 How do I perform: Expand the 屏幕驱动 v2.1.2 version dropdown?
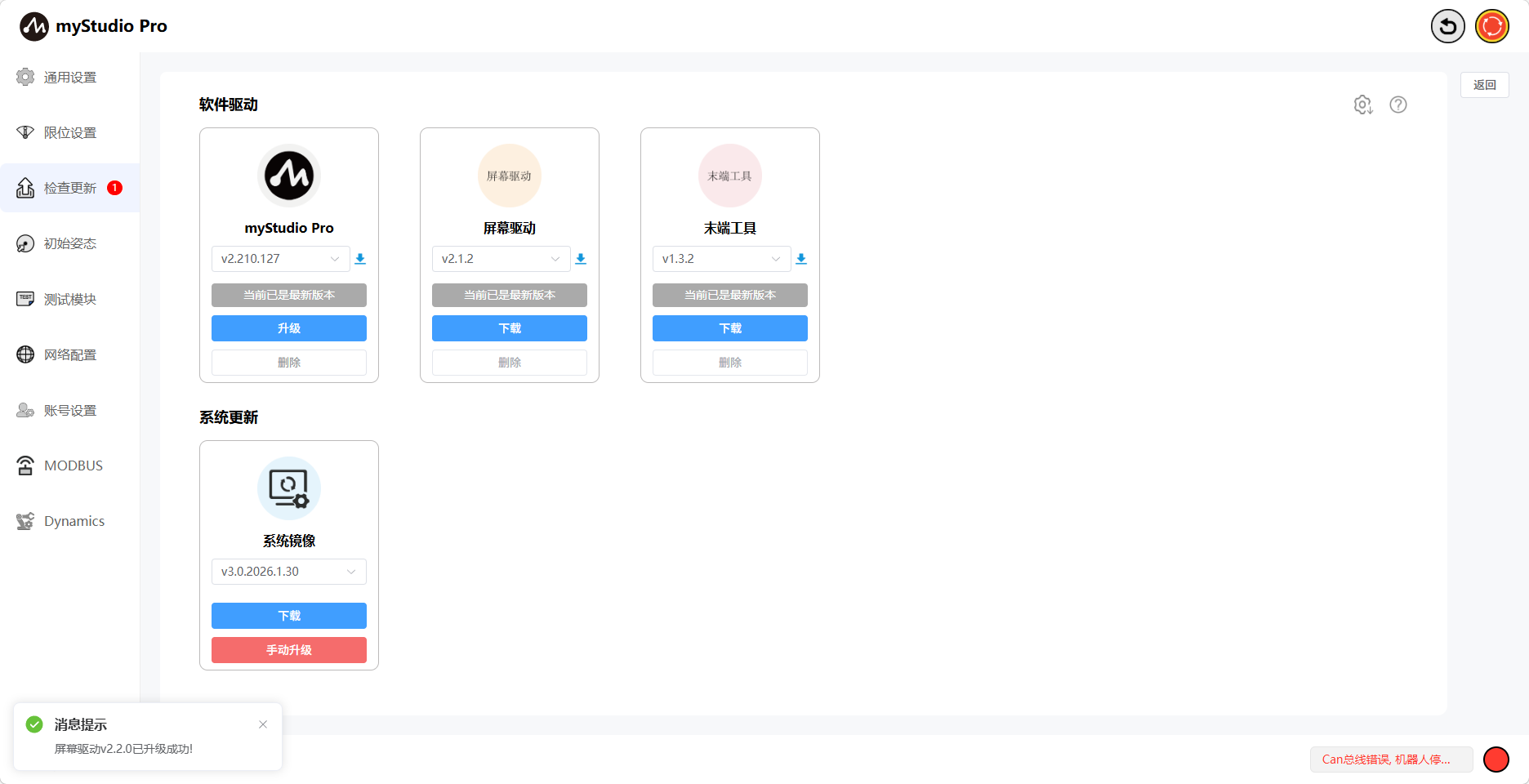coord(501,259)
